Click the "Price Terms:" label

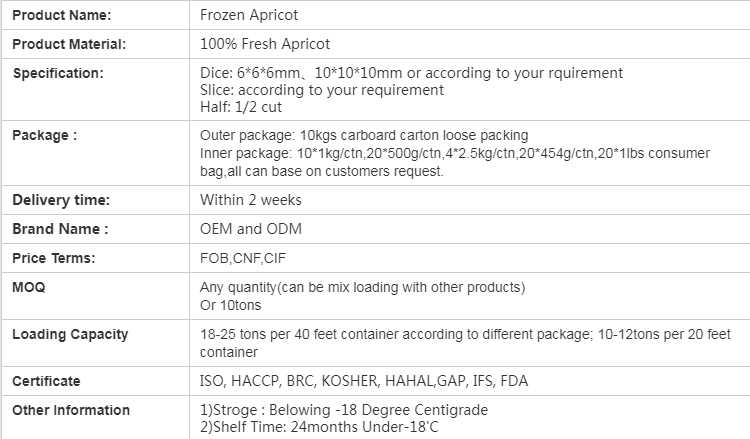(54, 258)
